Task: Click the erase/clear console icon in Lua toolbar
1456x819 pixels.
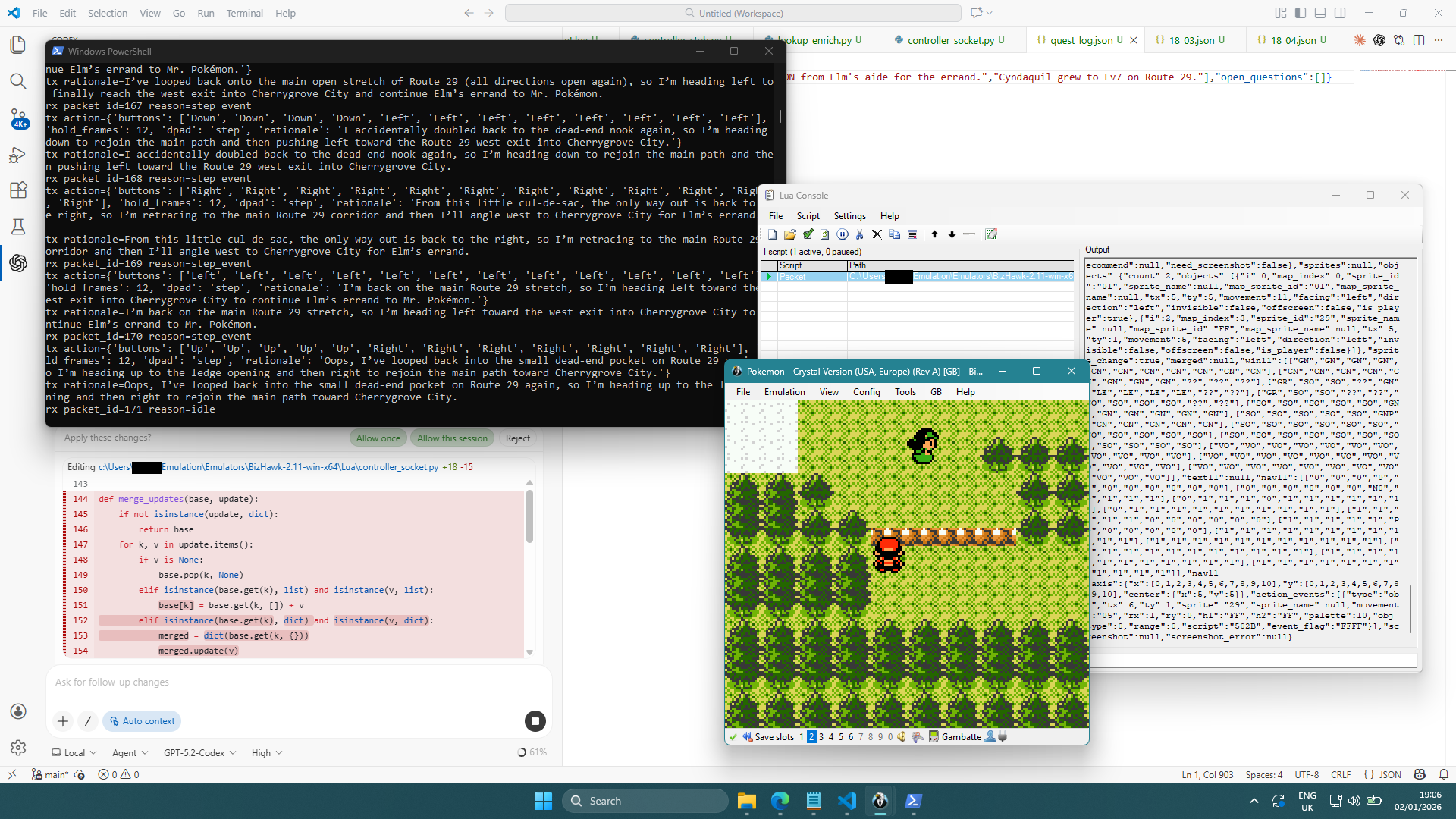Action: coord(991,234)
